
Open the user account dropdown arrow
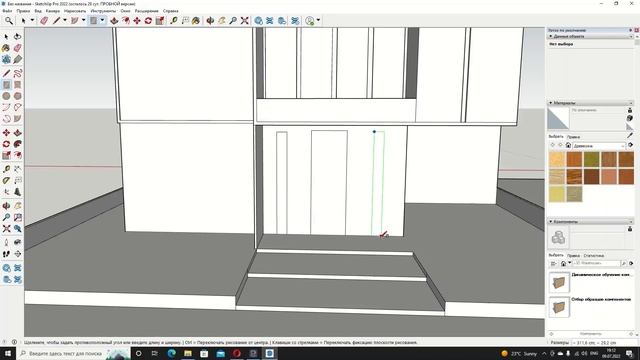coord(318,20)
